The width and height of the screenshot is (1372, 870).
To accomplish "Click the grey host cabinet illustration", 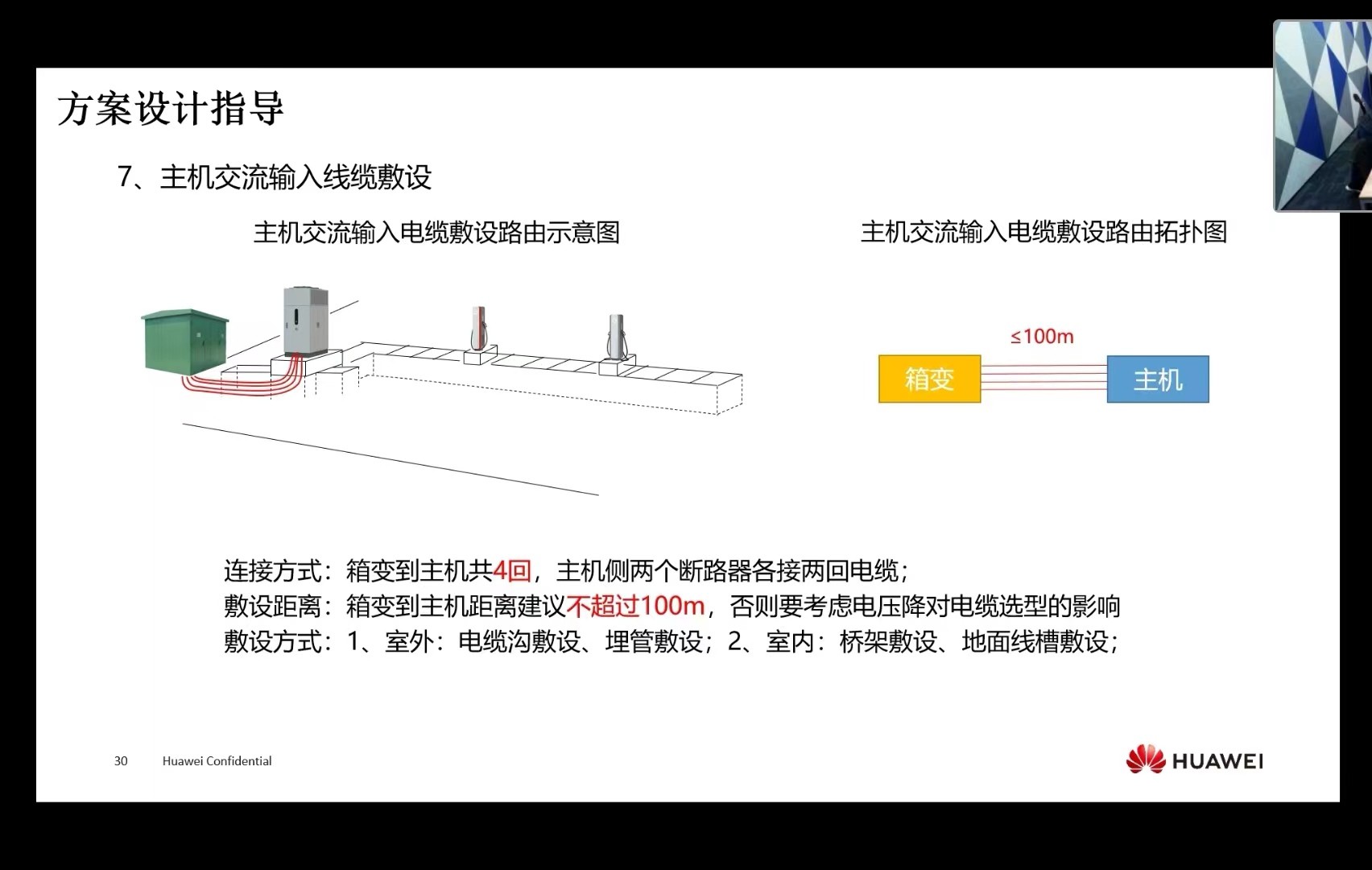I will 305,321.
